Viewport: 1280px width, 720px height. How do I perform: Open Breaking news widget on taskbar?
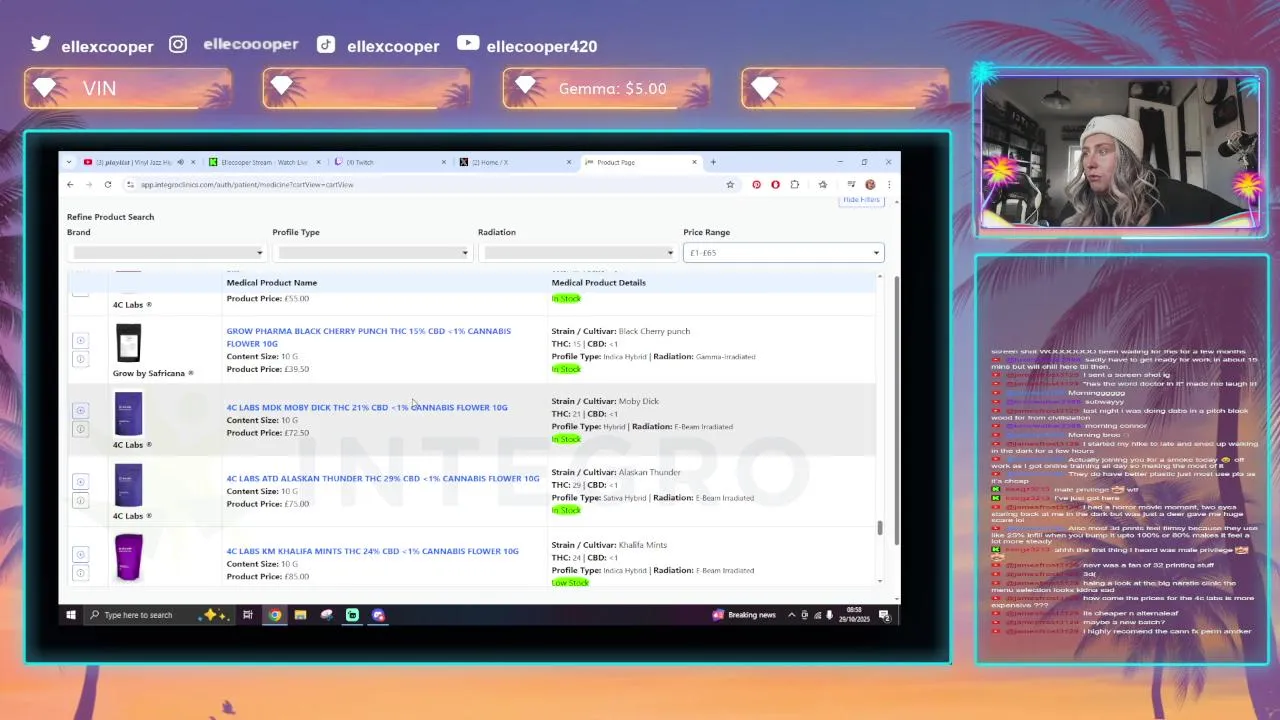[744, 615]
